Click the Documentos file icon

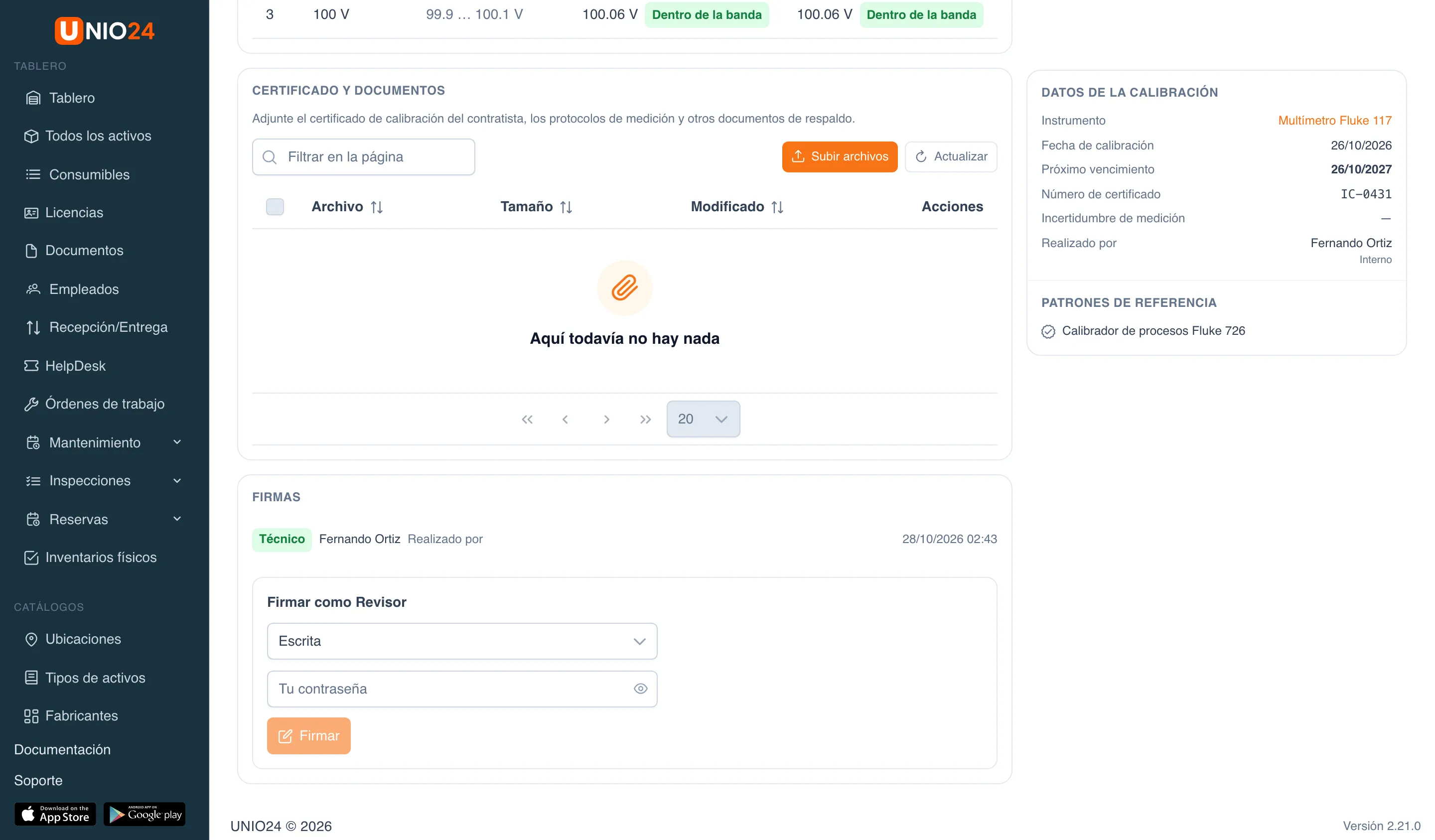pos(31,251)
